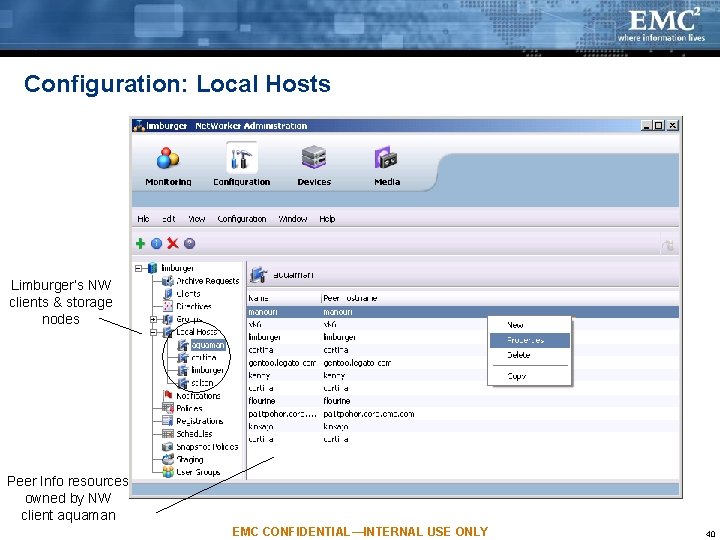Viewport: 720px width, 540px height.
Task: Click pattpohor.corp.emc.com in Peer Hostname column
Action: coord(369,414)
